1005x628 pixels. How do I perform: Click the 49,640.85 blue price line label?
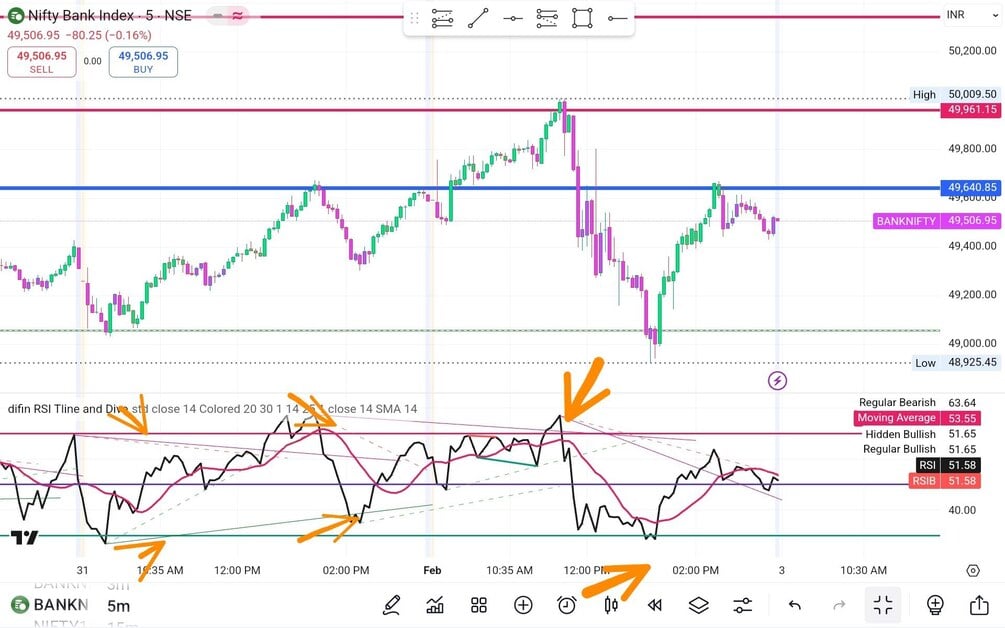[972, 188]
